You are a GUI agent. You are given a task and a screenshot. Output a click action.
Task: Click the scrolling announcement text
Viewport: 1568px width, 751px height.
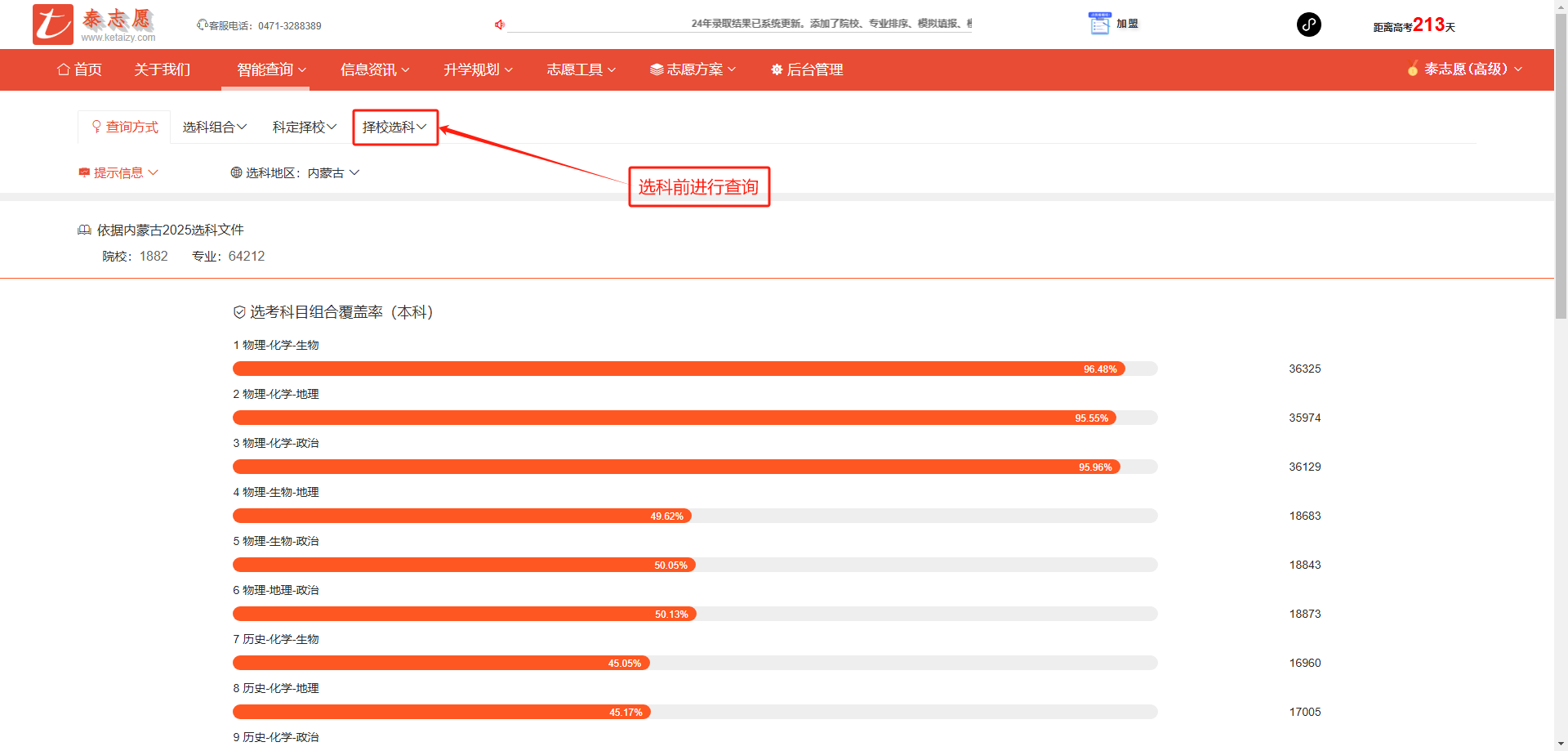click(829, 24)
